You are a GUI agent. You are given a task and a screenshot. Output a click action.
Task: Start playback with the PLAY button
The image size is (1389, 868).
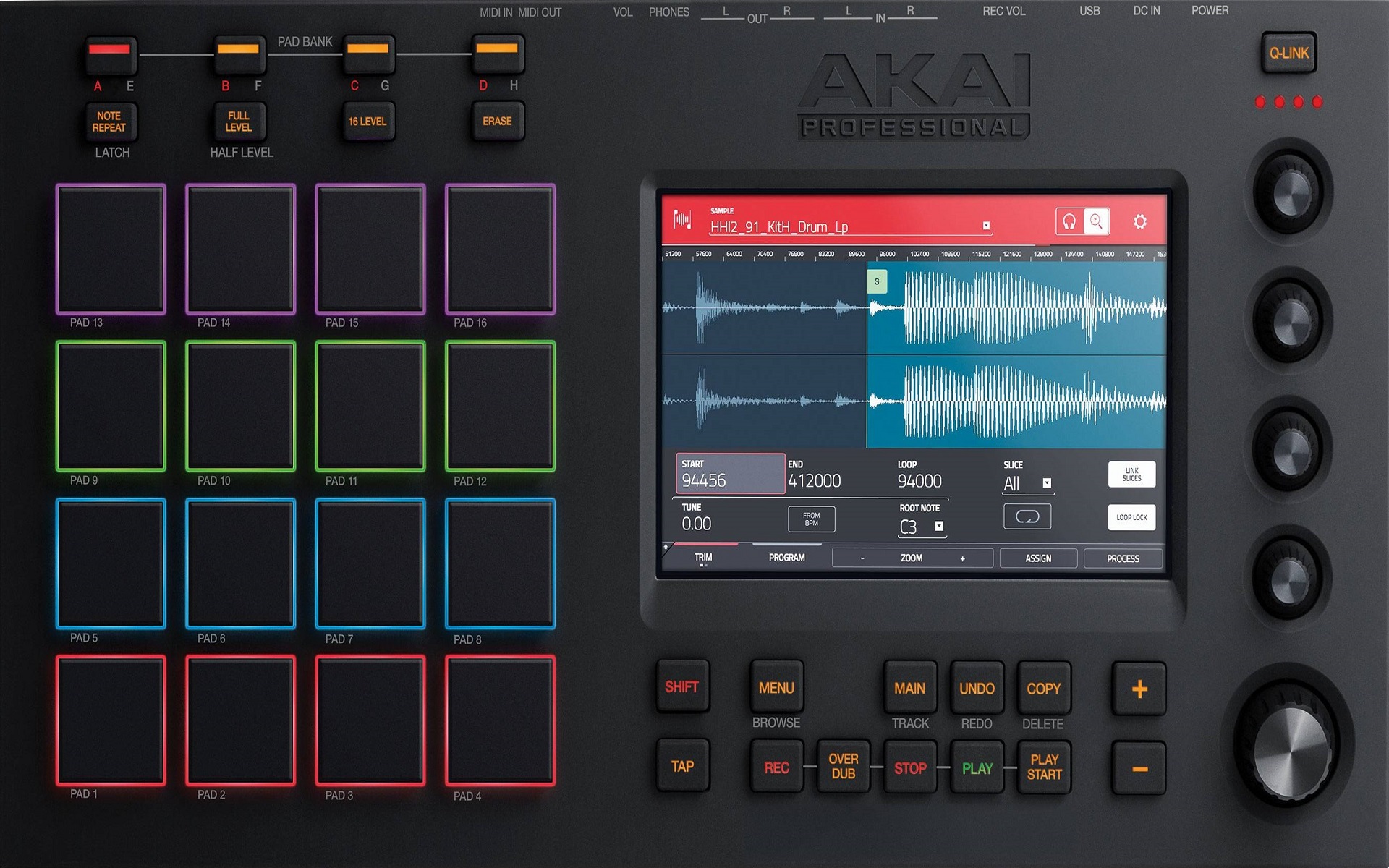[x=977, y=767]
